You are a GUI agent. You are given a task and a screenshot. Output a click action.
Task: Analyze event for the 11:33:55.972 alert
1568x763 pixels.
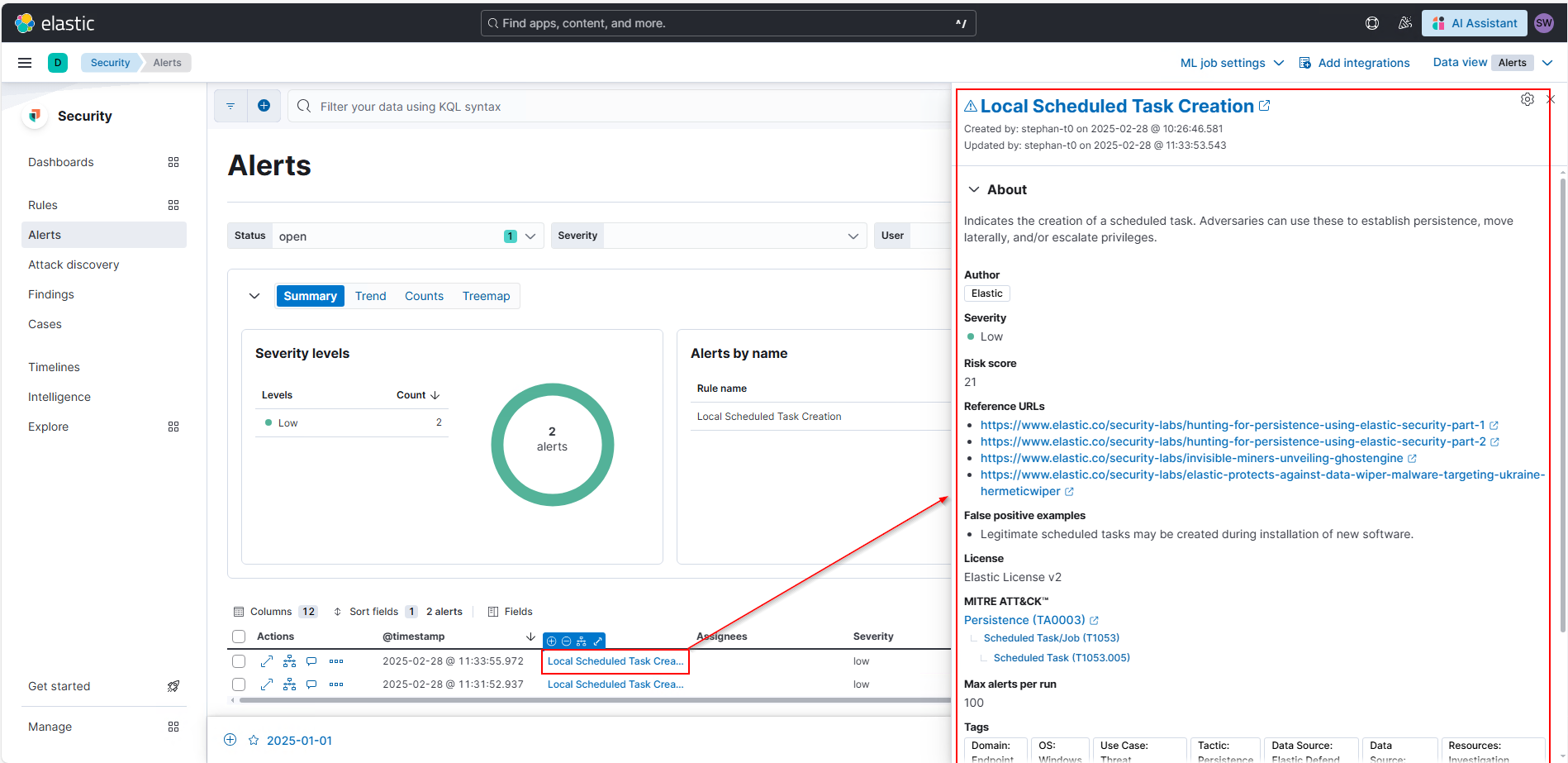pos(289,661)
